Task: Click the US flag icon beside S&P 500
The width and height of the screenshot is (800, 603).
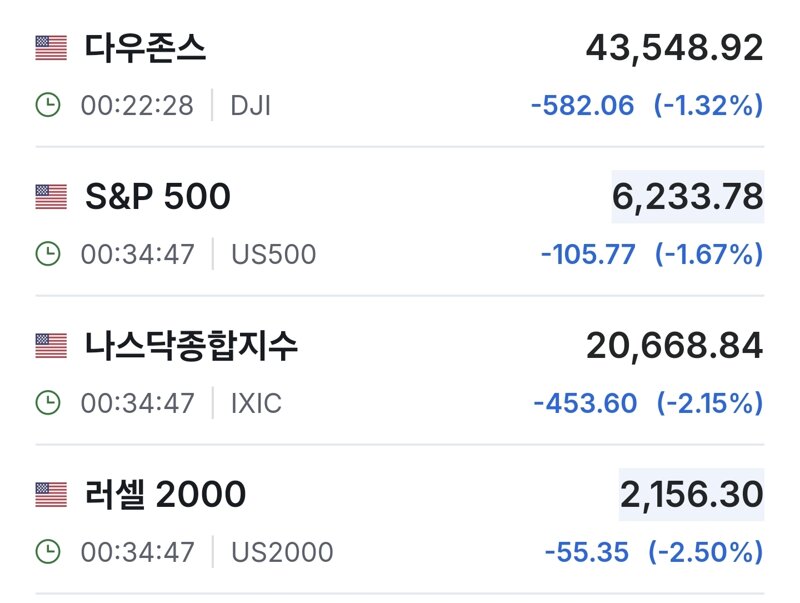Action: click(x=51, y=197)
